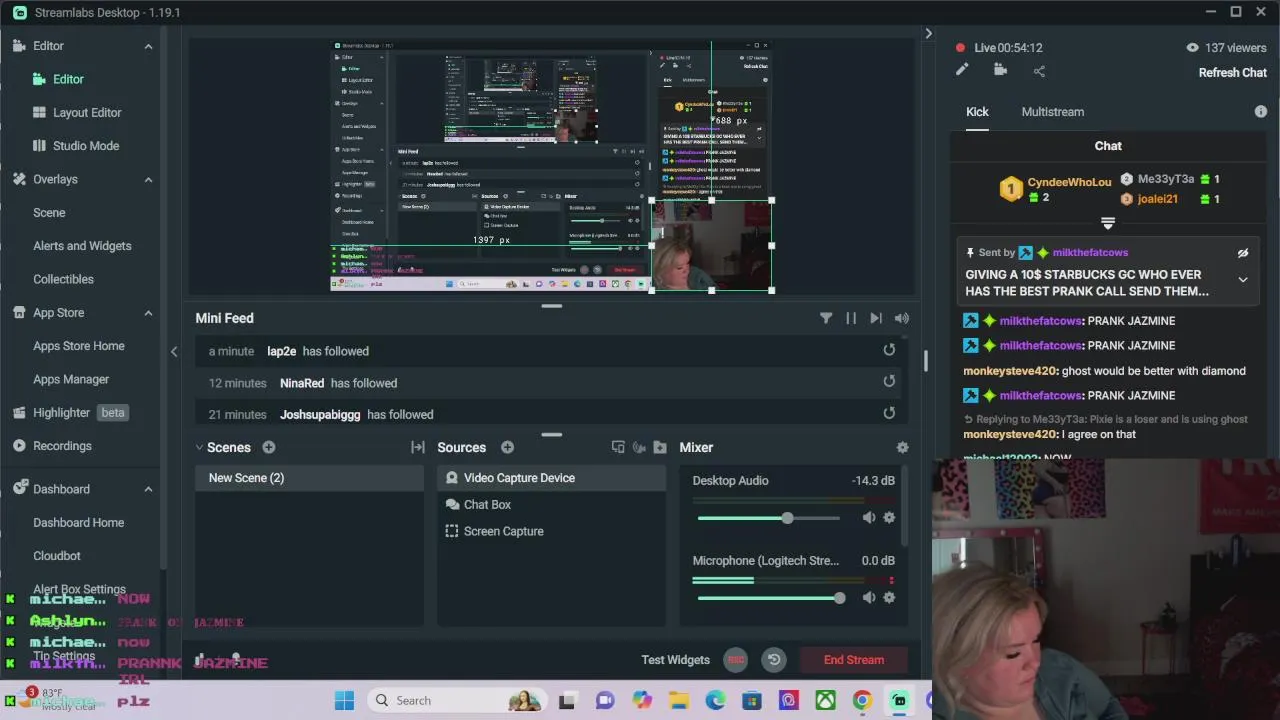This screenshot has width=1280, height=720.
Task: Skip the current alert in Mini Feed
Action: click(x=876, y=318)
